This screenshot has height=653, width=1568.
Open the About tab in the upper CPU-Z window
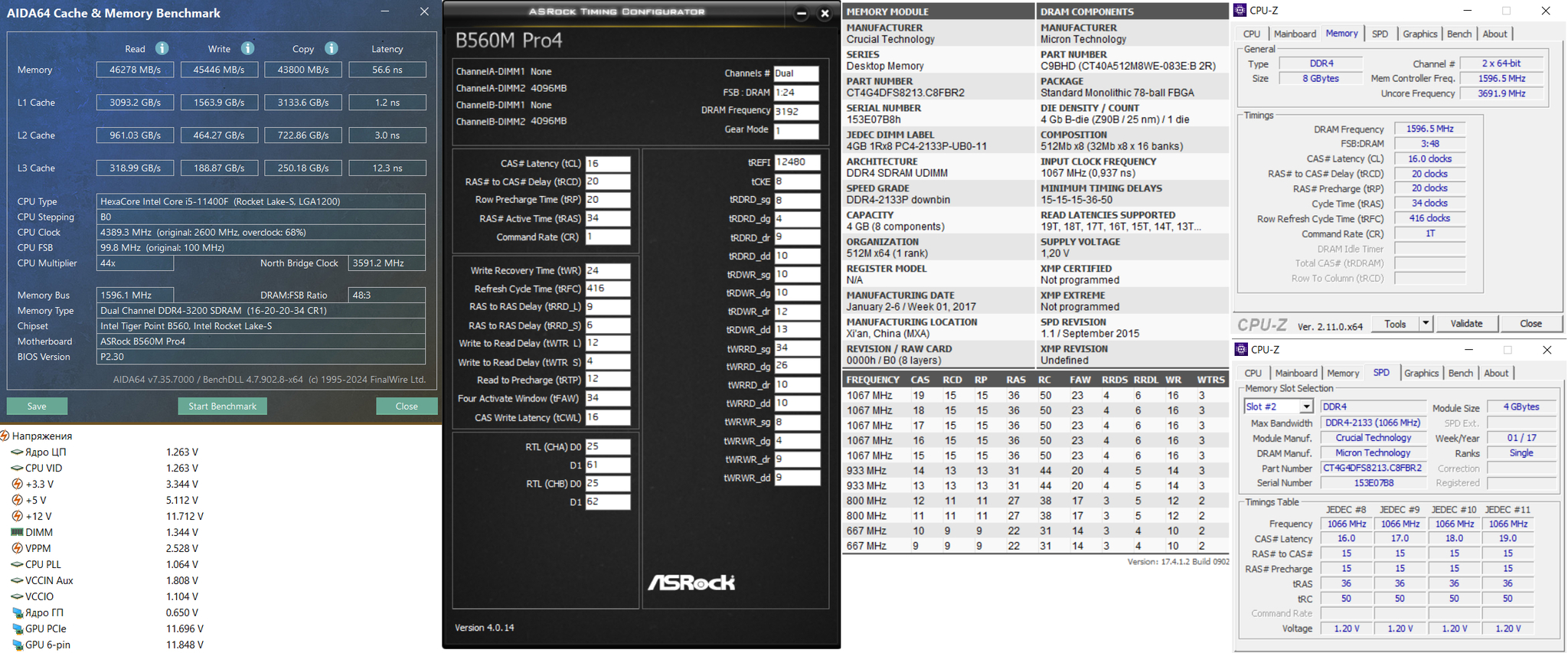tap(1494, 34)
